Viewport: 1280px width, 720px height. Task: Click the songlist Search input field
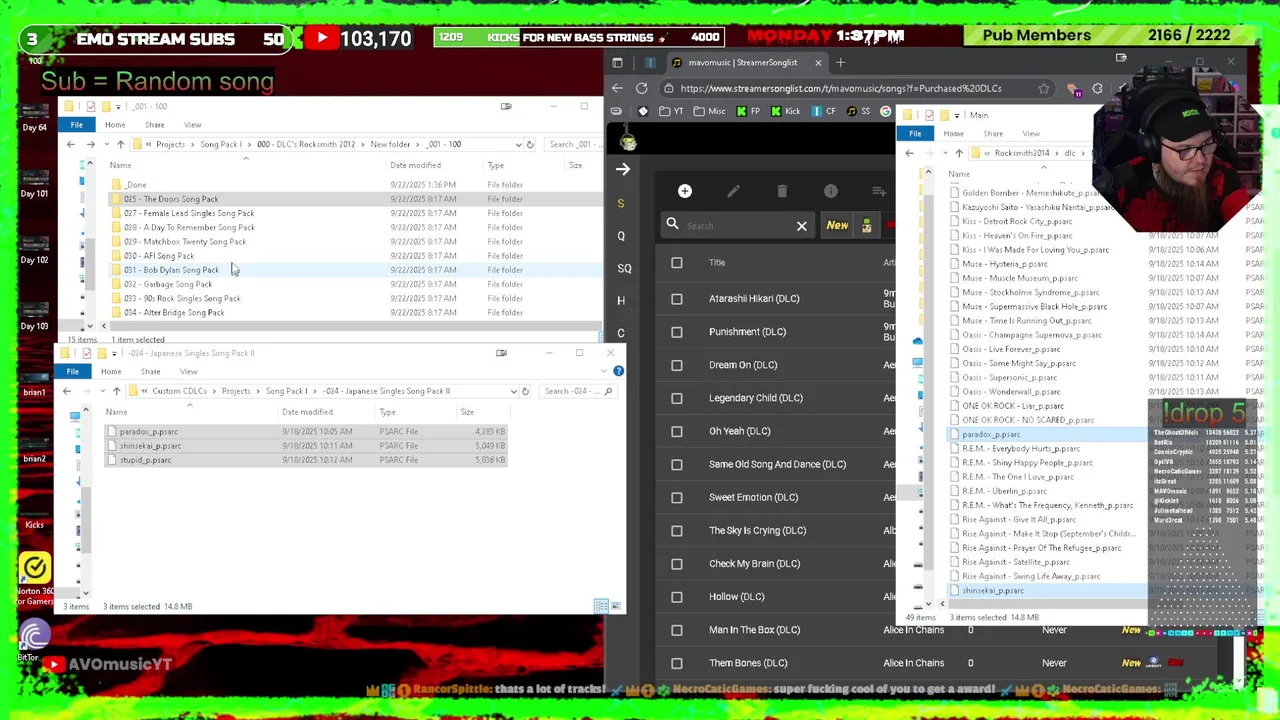[735, 226]
